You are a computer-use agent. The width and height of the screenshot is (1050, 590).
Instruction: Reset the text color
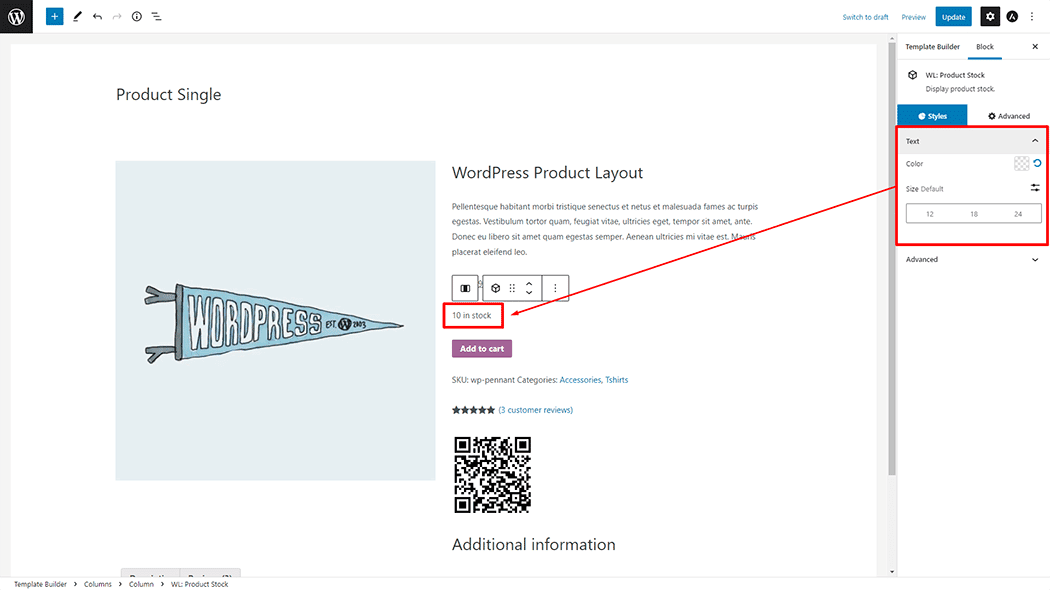(x=1037, y=163)
